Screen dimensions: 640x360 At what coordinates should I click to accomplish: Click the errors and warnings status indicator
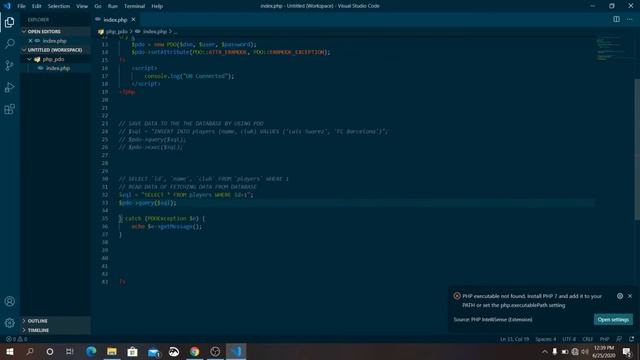click(16, 339)
